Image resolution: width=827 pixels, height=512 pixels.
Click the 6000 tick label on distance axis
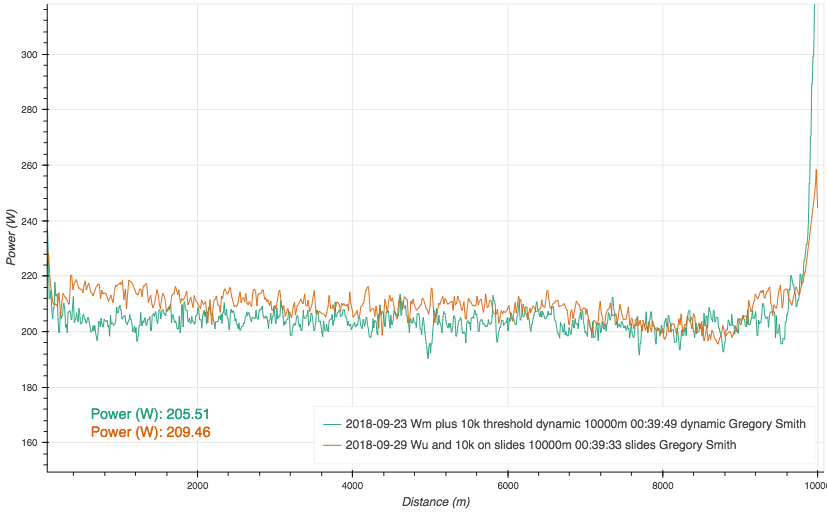(x=507, y=484)
